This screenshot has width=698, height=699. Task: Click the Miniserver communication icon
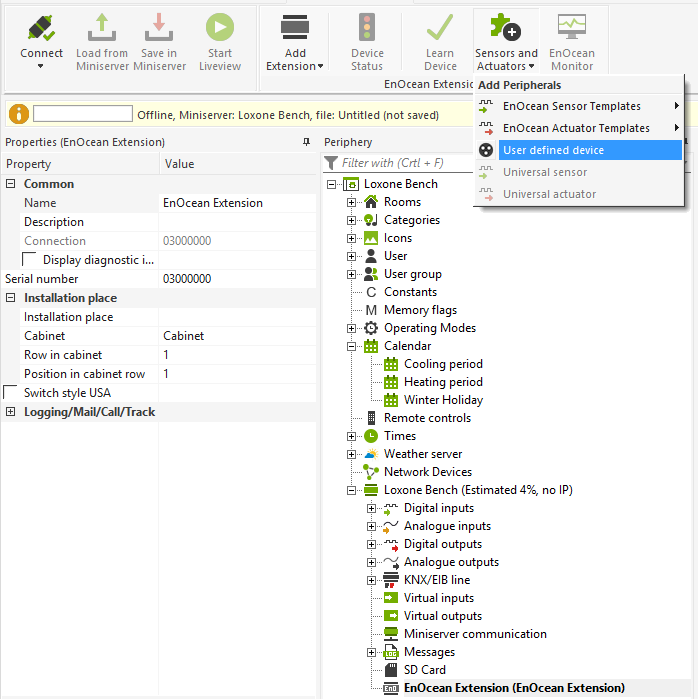[x=391, y=633]
